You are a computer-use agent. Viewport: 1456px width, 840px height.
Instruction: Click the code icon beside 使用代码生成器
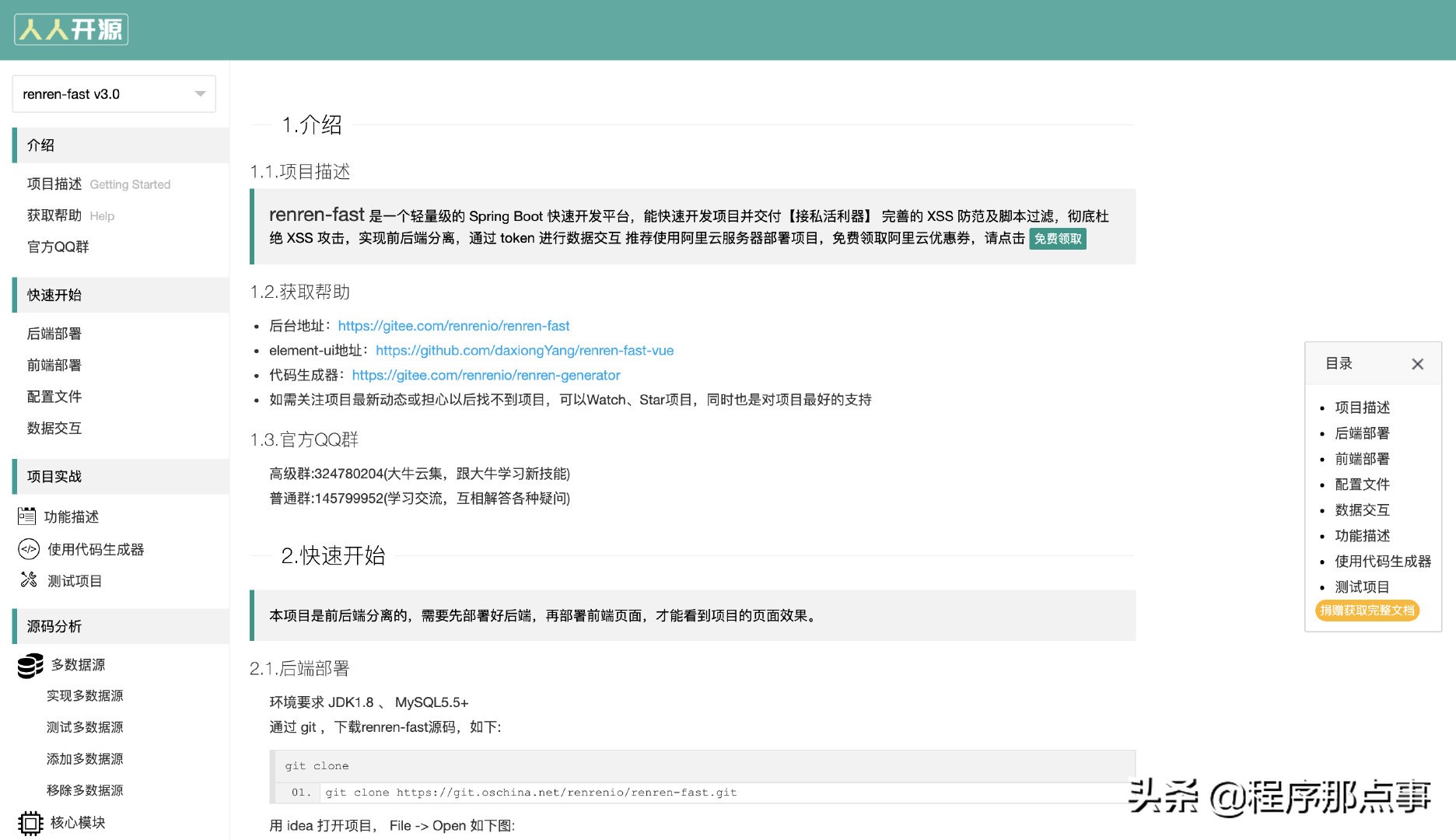[29, 549]
